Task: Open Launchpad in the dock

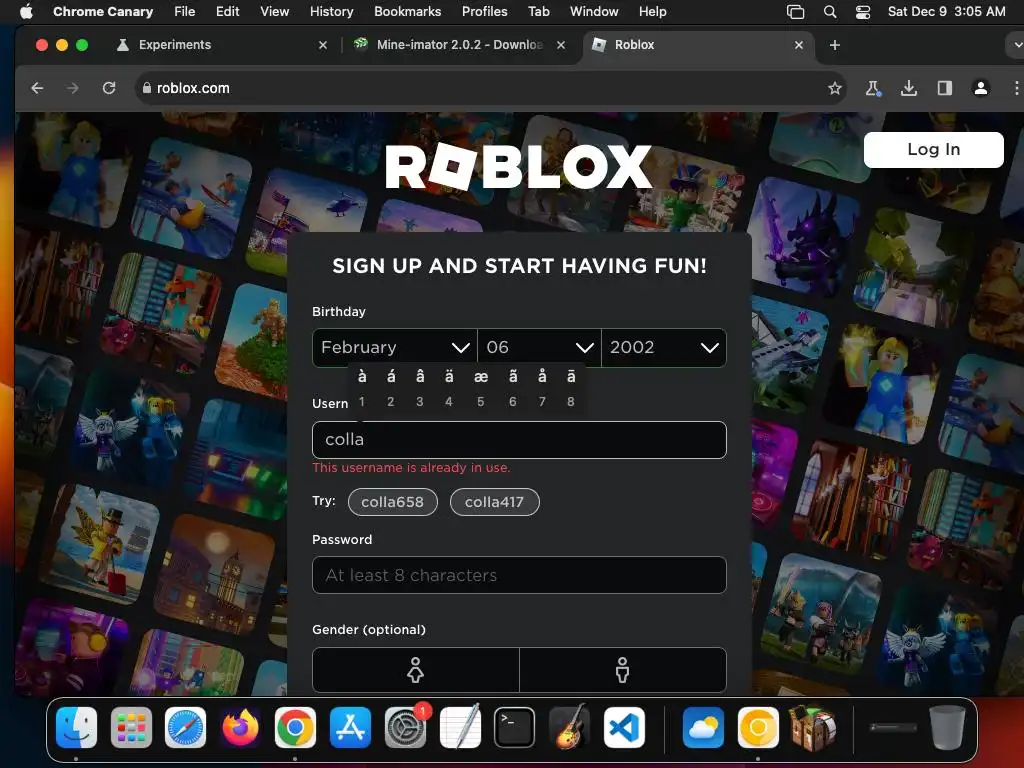Action: (x=131, y=727)
